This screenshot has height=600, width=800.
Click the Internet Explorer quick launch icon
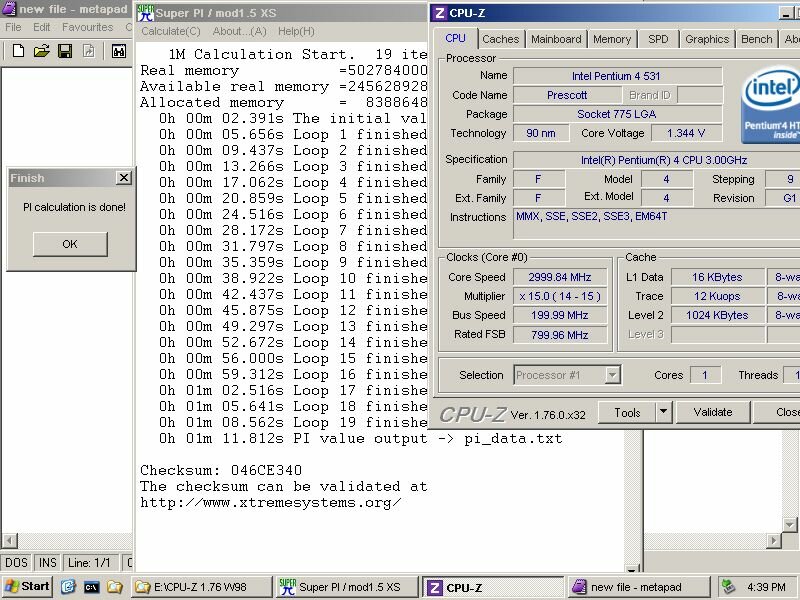click(x=67, y=587)
